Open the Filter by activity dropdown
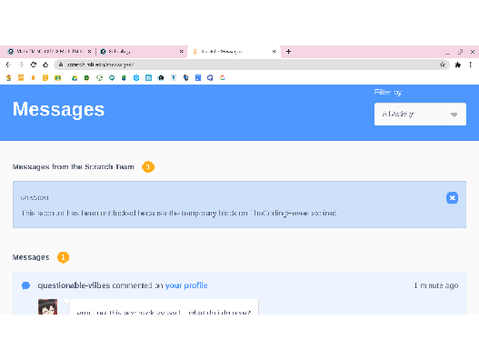This screenshot has width=479, height=360. click(420, 114)
